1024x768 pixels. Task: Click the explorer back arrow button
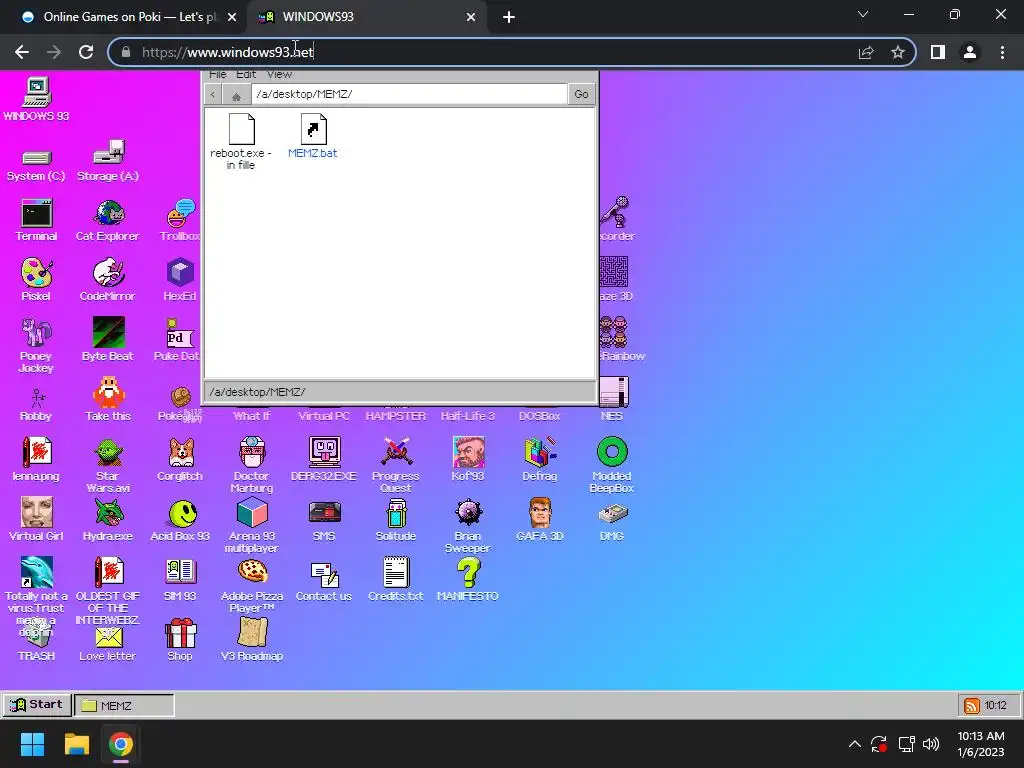pyautogui.click(x=213, y=95)
